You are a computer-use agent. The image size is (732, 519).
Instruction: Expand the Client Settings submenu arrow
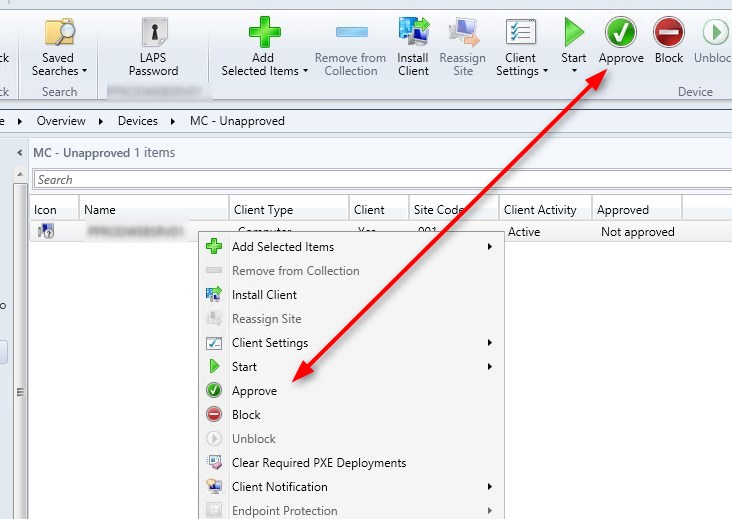(x=490, y=343)
